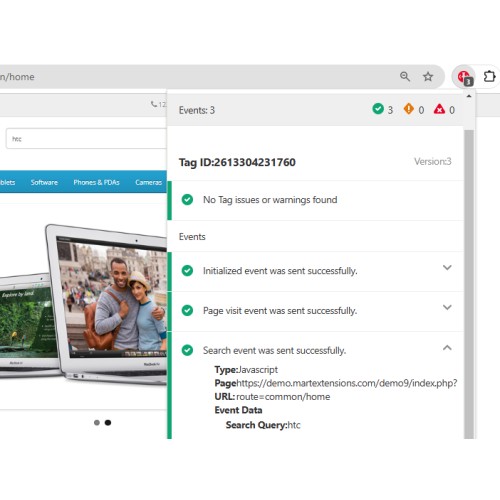The height and width of the screenshot is (500, 500).
Task: Click the green success count icon
Action: point(378,109)
